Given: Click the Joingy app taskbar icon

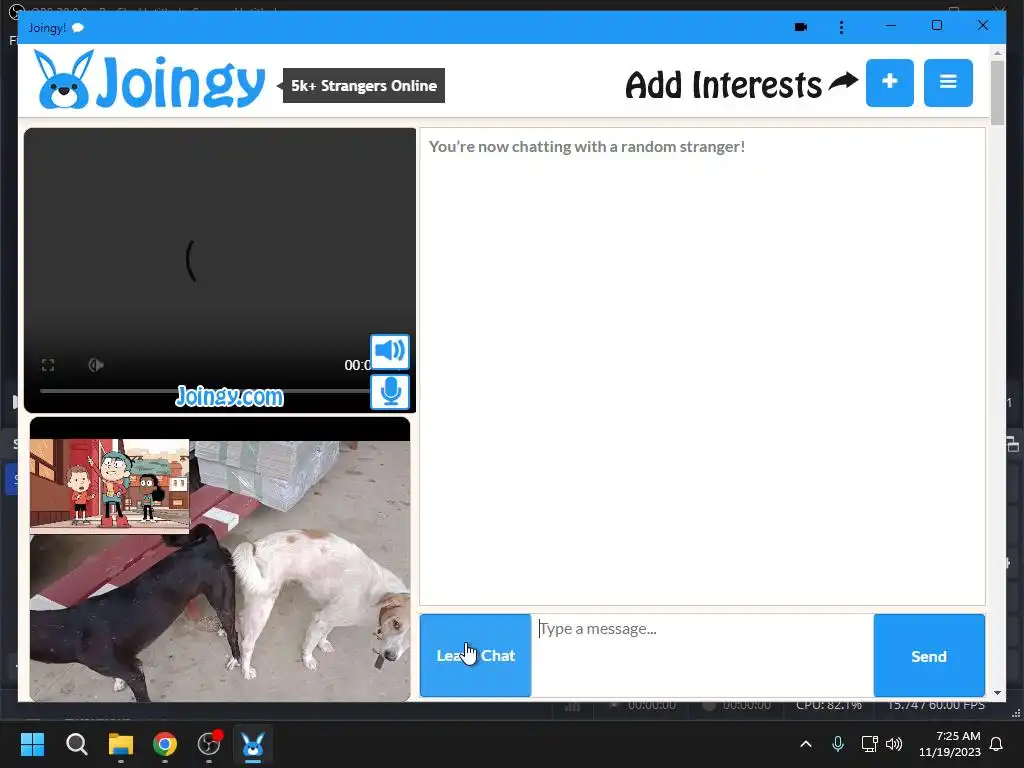Looking at the screenshot, I should (x=253, y=744).
